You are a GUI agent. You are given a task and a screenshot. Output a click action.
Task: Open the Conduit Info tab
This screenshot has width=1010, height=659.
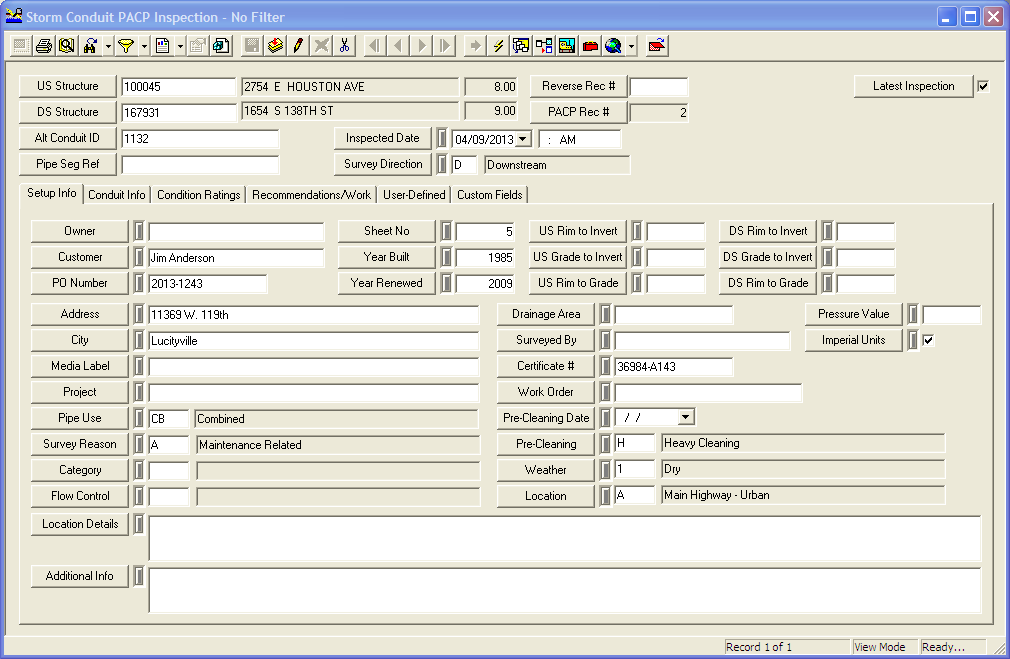116,194
